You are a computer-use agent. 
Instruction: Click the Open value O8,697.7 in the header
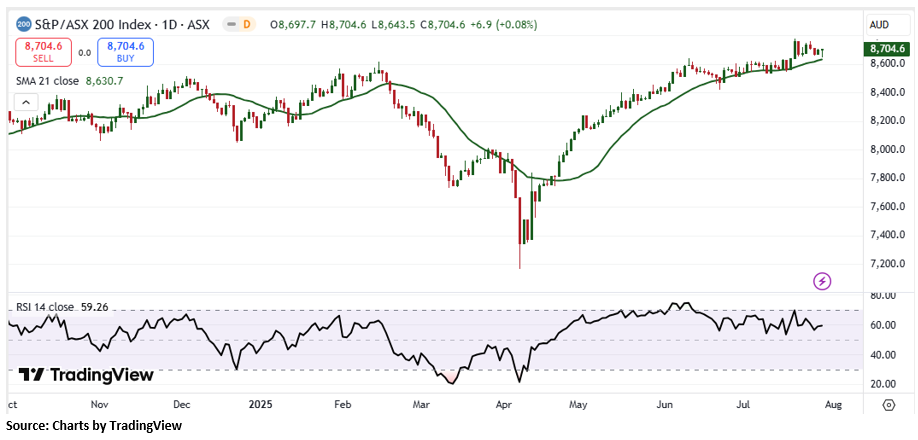(293, 25)
